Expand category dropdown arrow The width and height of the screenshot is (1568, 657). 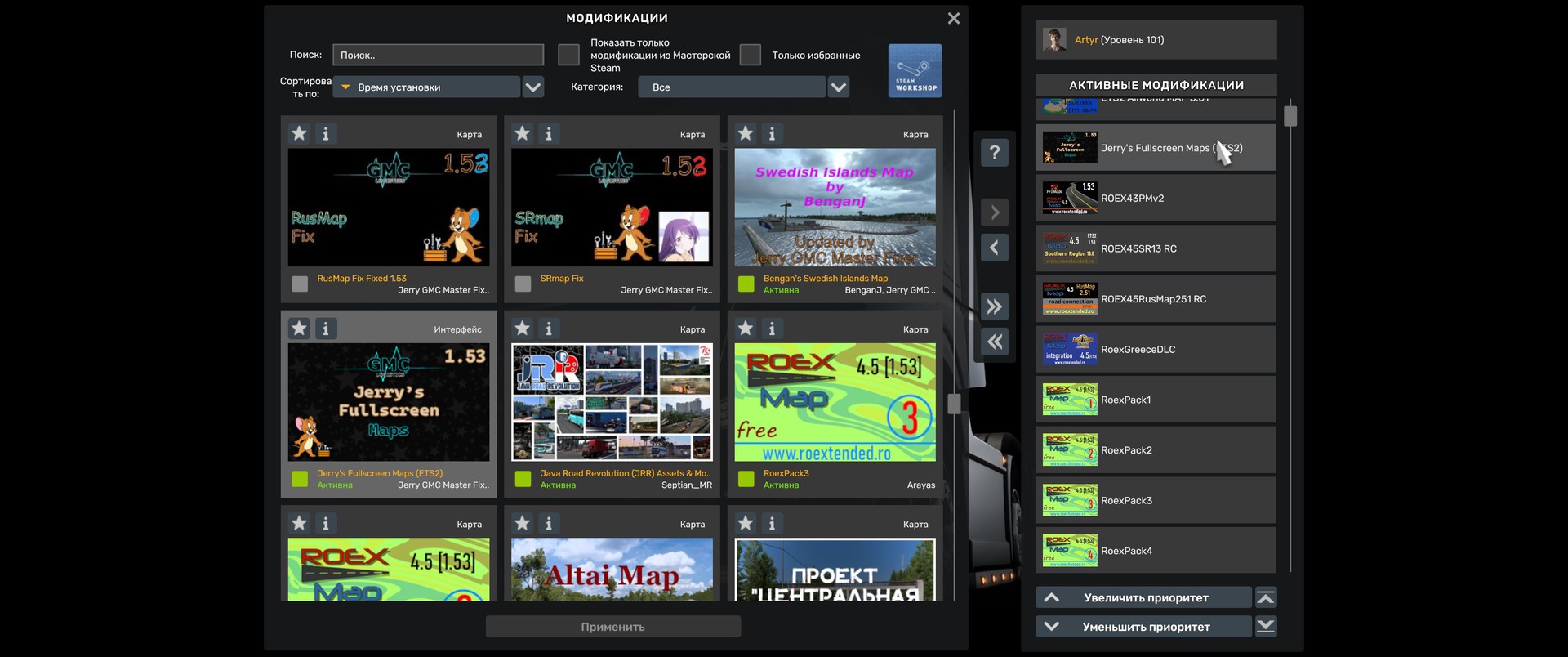coord(839,87)
